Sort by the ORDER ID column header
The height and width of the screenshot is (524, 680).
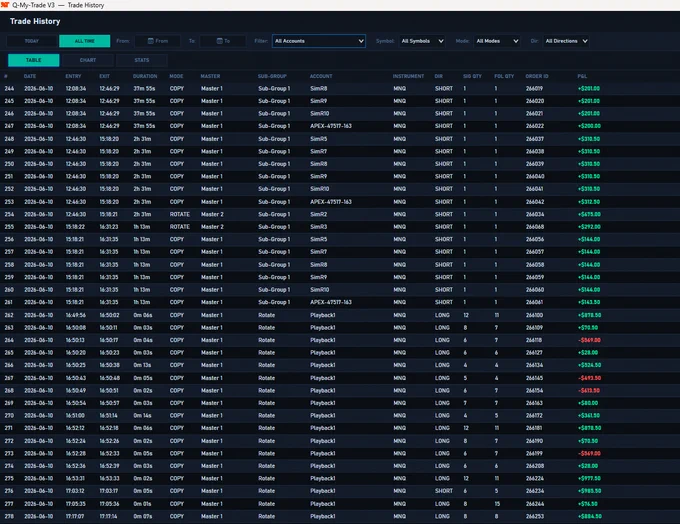click(x=537, y=76)
